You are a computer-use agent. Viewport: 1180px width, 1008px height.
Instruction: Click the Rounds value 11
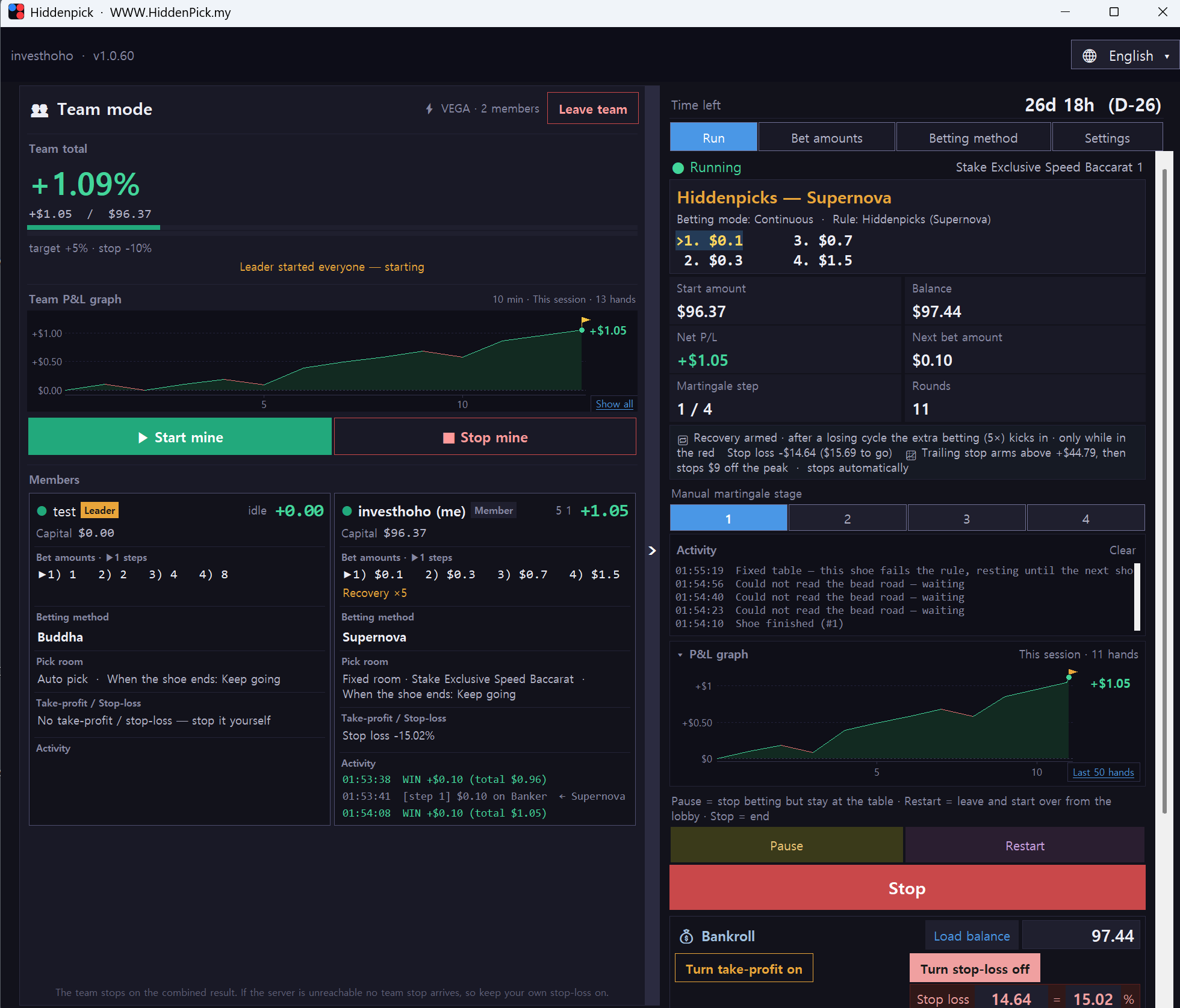(921, 409)
